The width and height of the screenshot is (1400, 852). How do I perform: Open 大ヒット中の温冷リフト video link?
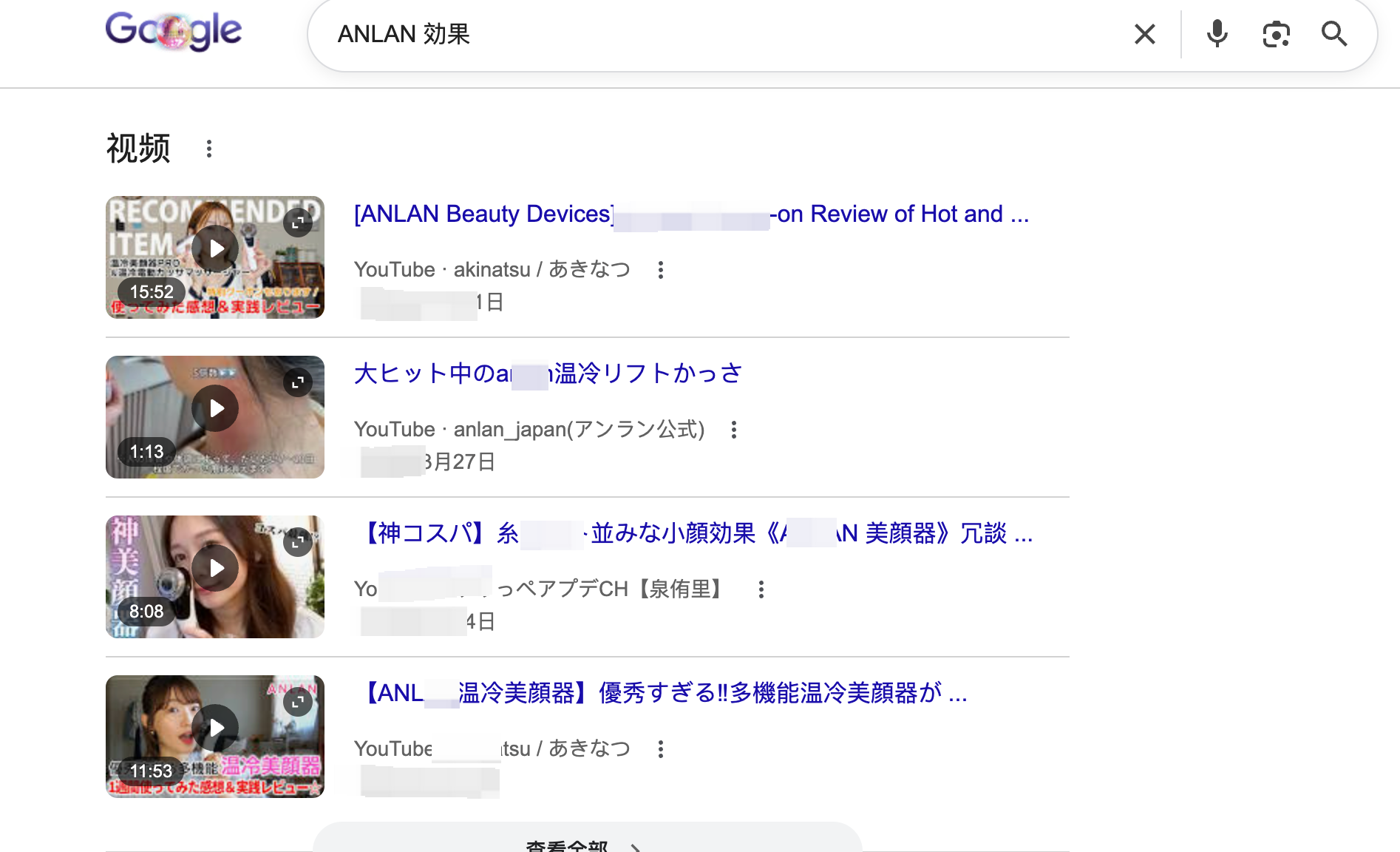(548, 373)
